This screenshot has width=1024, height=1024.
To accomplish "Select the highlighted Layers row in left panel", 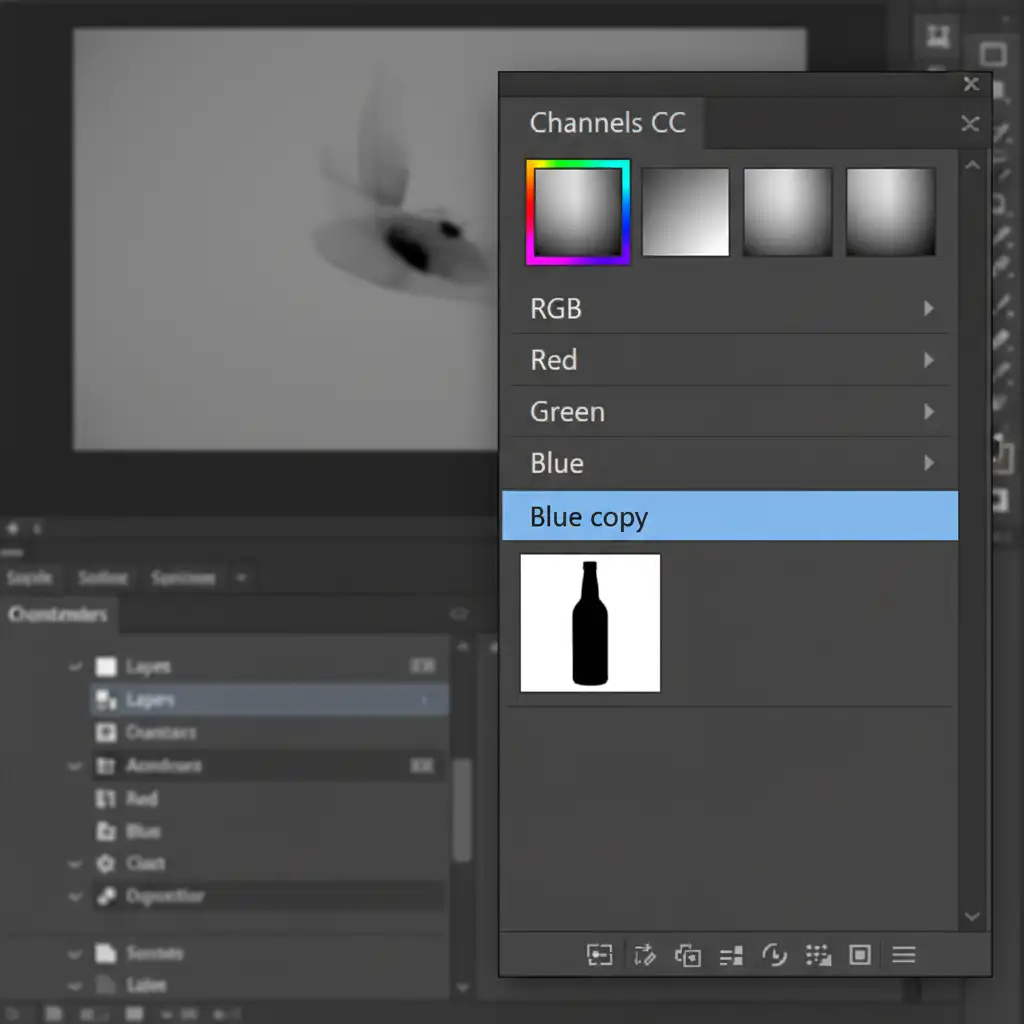I will coord(268,700).
